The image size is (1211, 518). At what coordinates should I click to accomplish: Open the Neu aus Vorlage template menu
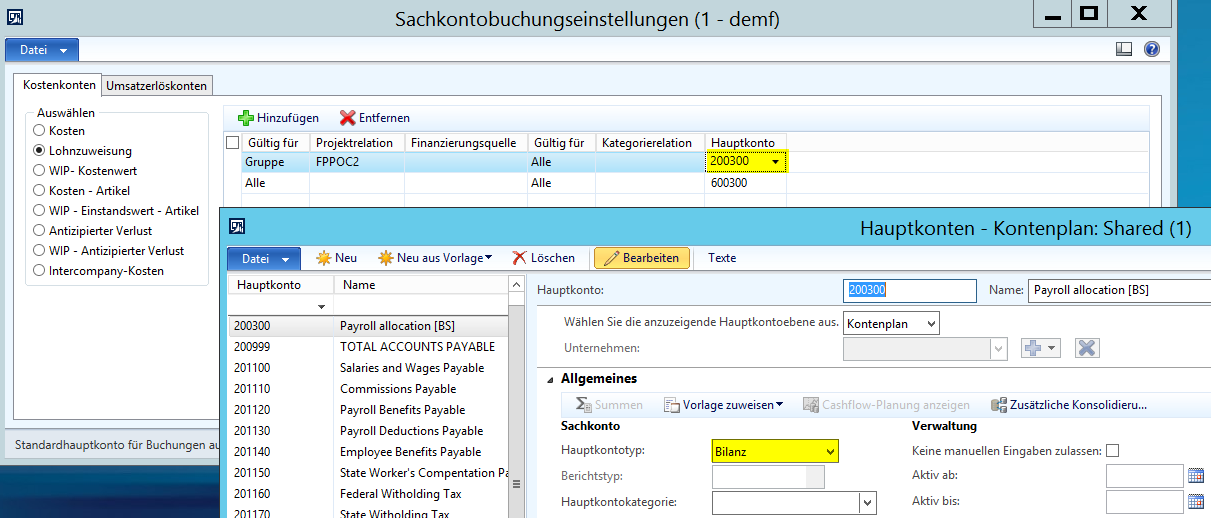tap(435, 258)
